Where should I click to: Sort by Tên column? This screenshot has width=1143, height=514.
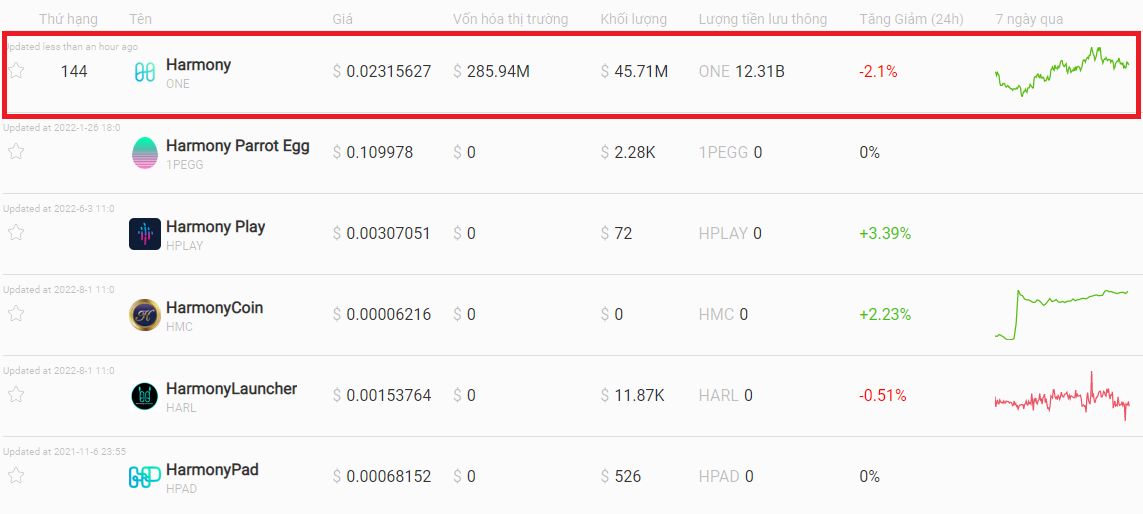[x=141, y=20]
